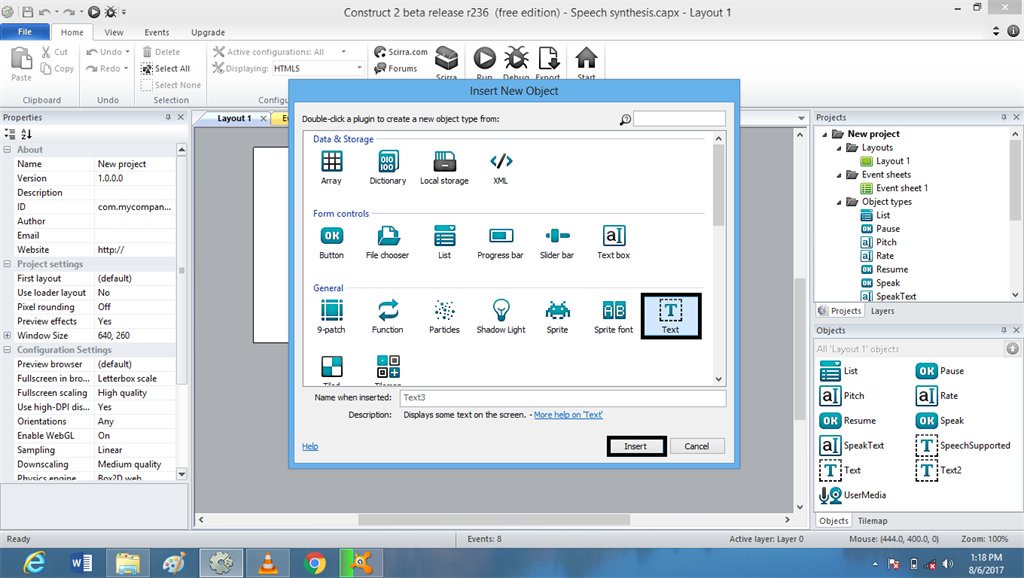Focus the plugin search field
The width and height of the screenshot is (1024, 578).
tap(679, 119)
